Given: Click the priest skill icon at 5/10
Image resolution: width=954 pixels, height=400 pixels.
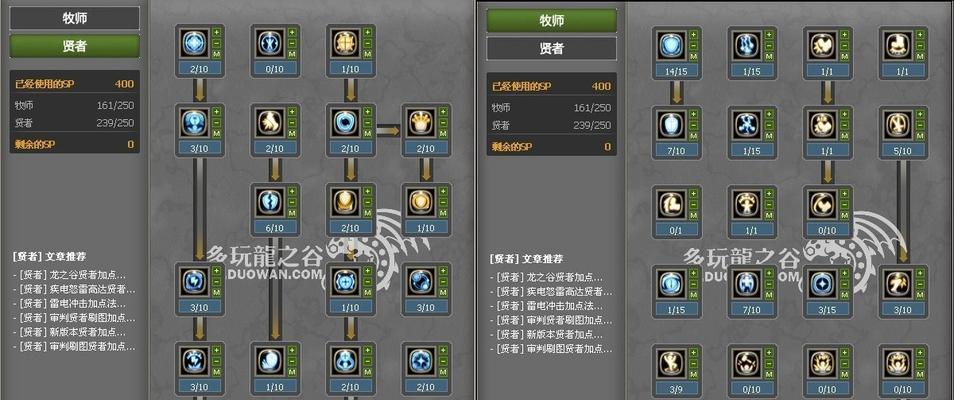Looking at the screenshot, I should (897, 124).
